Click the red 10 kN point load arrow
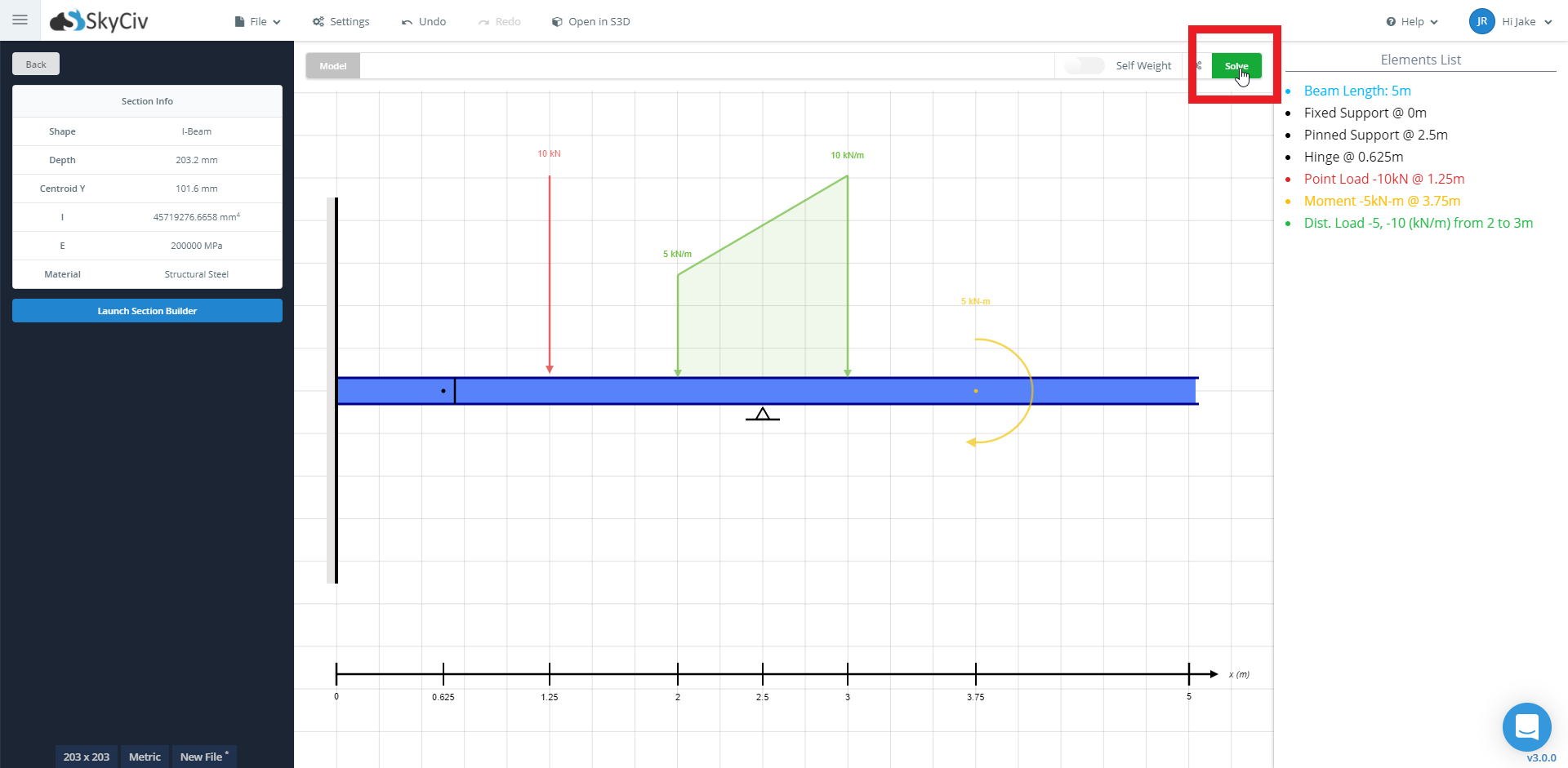This screenshot has height=768, width=1568. [550, 274]
